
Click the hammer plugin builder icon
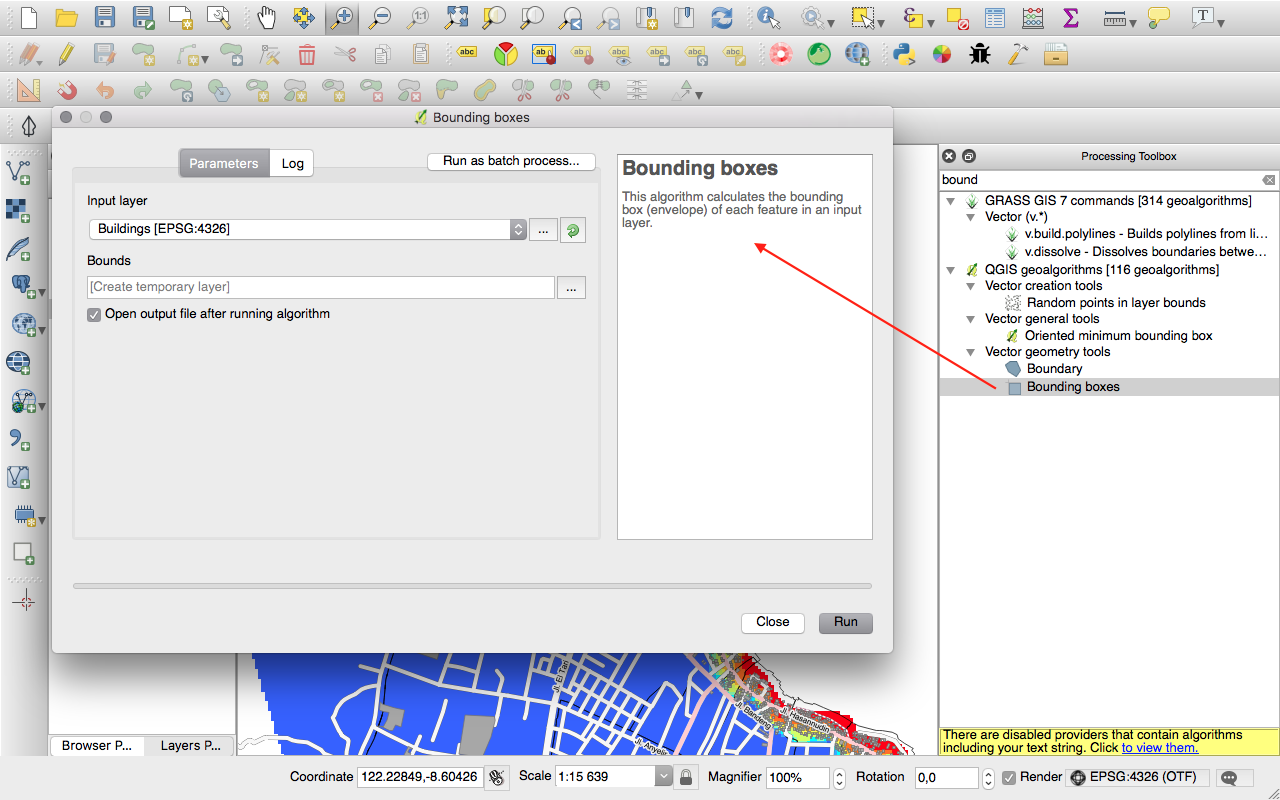[x=1018, y=54]
